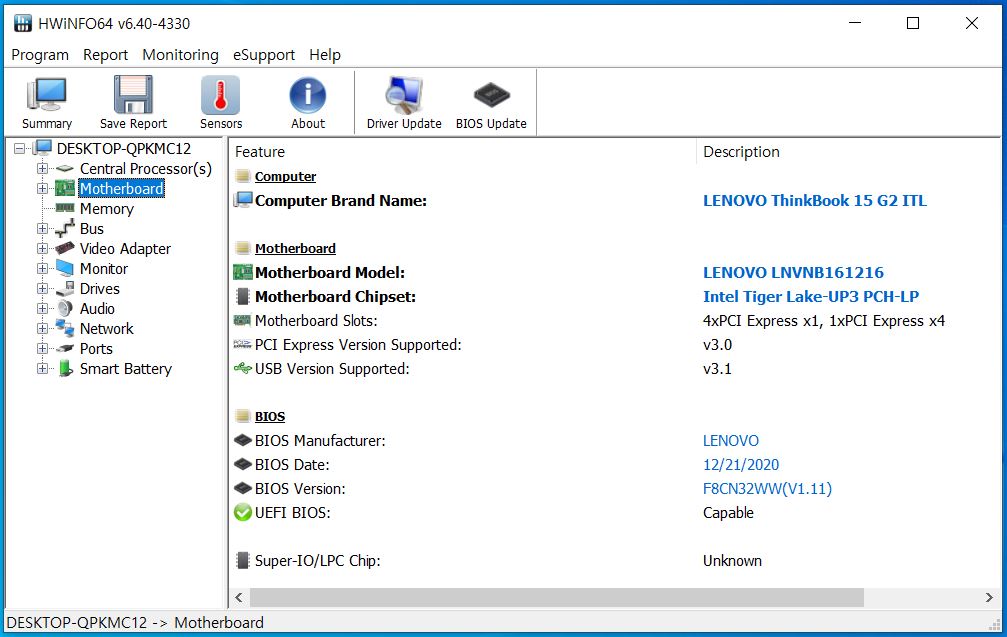Click the Ports connector icon
Viewport: 1007px width, 637px height.
65,349
